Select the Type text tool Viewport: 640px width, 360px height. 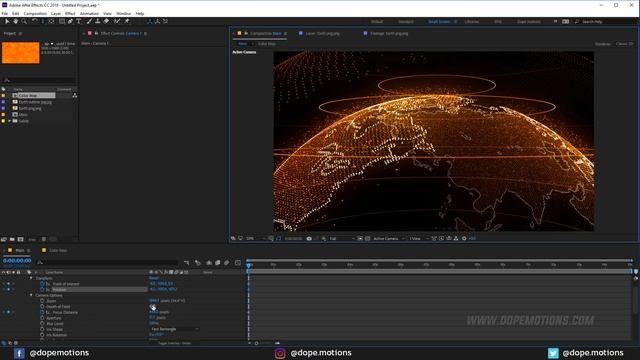click(x=79, y=21)
